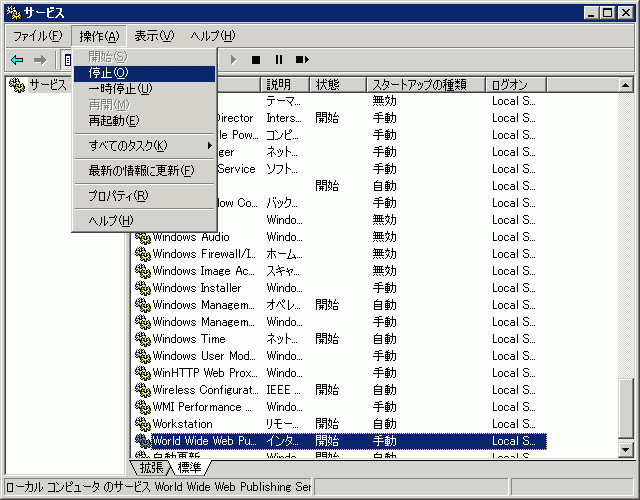Click the scrollbar up arrow
Image resolution: width=640 pixels, height=500 pixels.
click(625, 85)
